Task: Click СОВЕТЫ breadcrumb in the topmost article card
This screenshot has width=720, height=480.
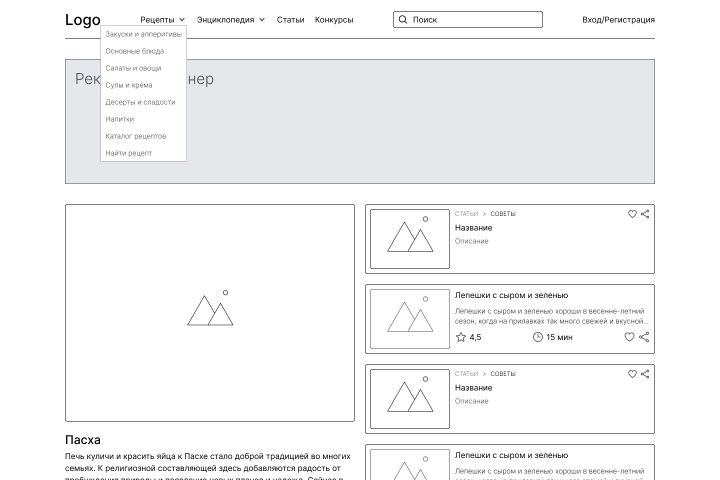Action: point(503,214)
